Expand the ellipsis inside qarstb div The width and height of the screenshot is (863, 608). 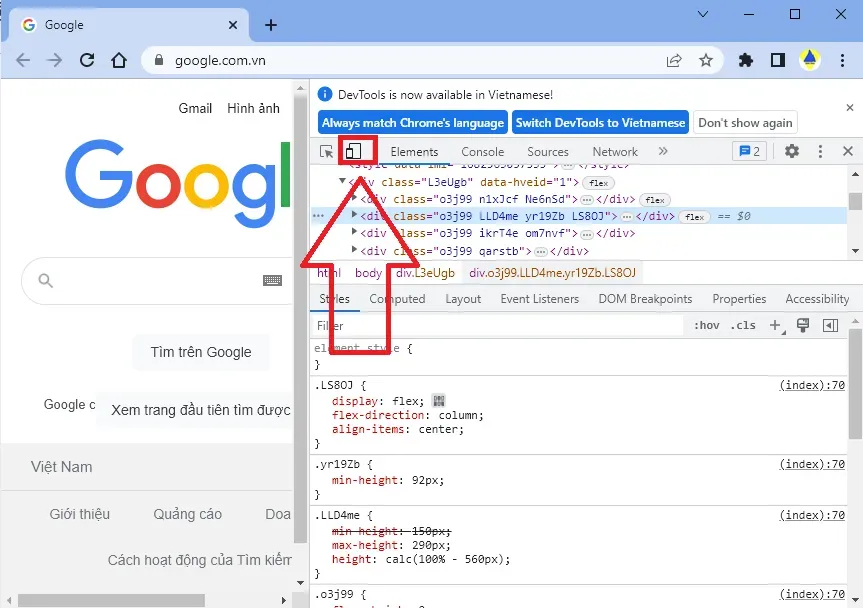[x=541, y=253]
